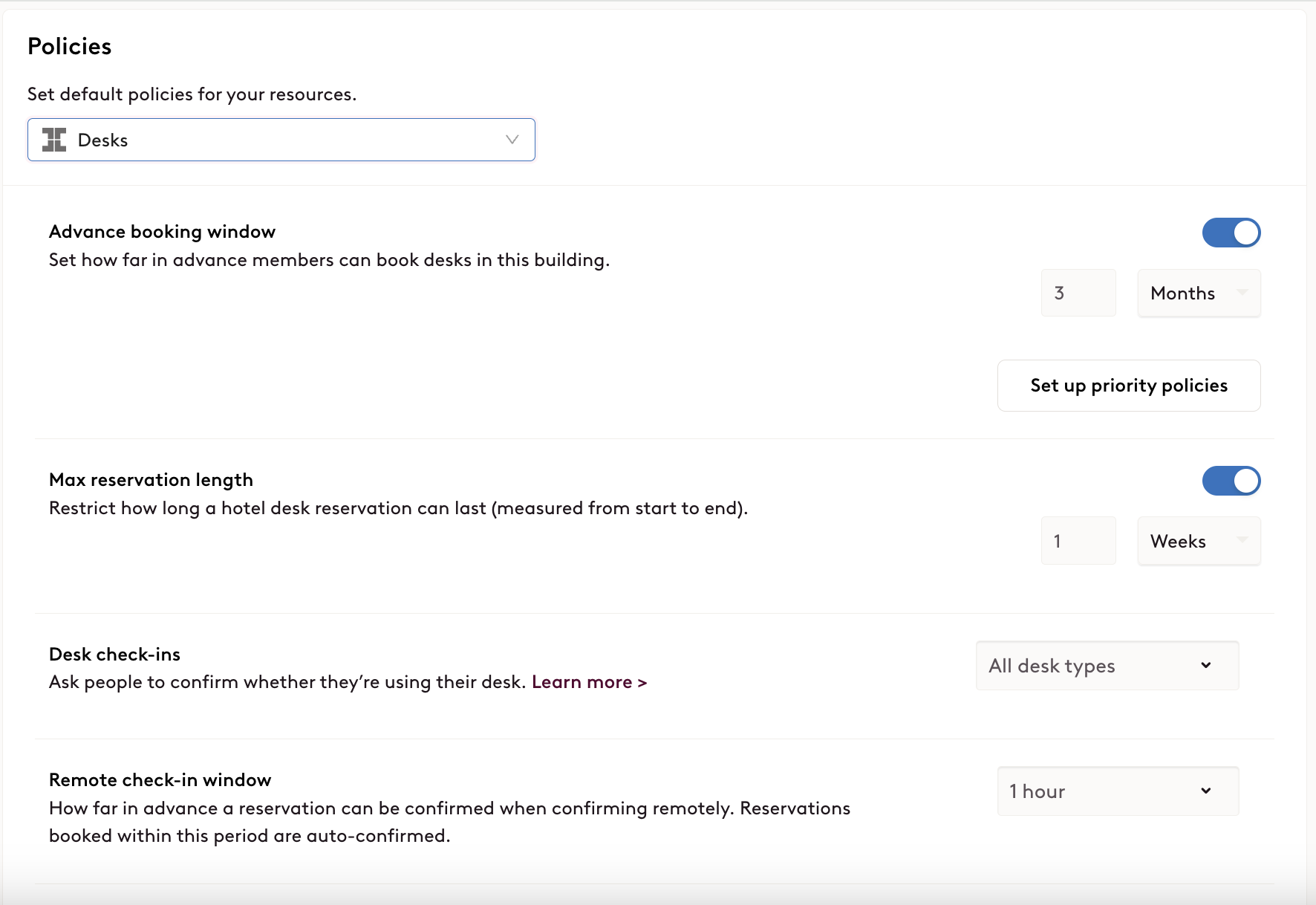
Task: Click the Policies heading
Action: 70,46
